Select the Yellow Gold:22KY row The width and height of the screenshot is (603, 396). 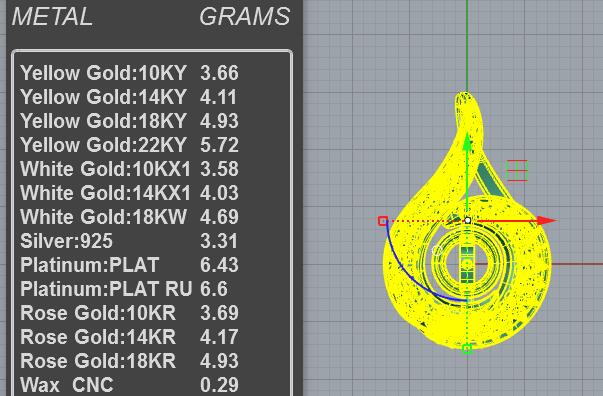coord(129,145)
